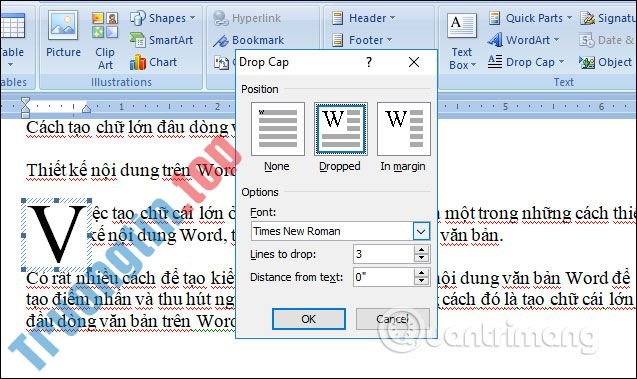Screen dimensions: 637x379
Task: Click the cross-reference icon below Bookmark
Action: pos(221,62)
